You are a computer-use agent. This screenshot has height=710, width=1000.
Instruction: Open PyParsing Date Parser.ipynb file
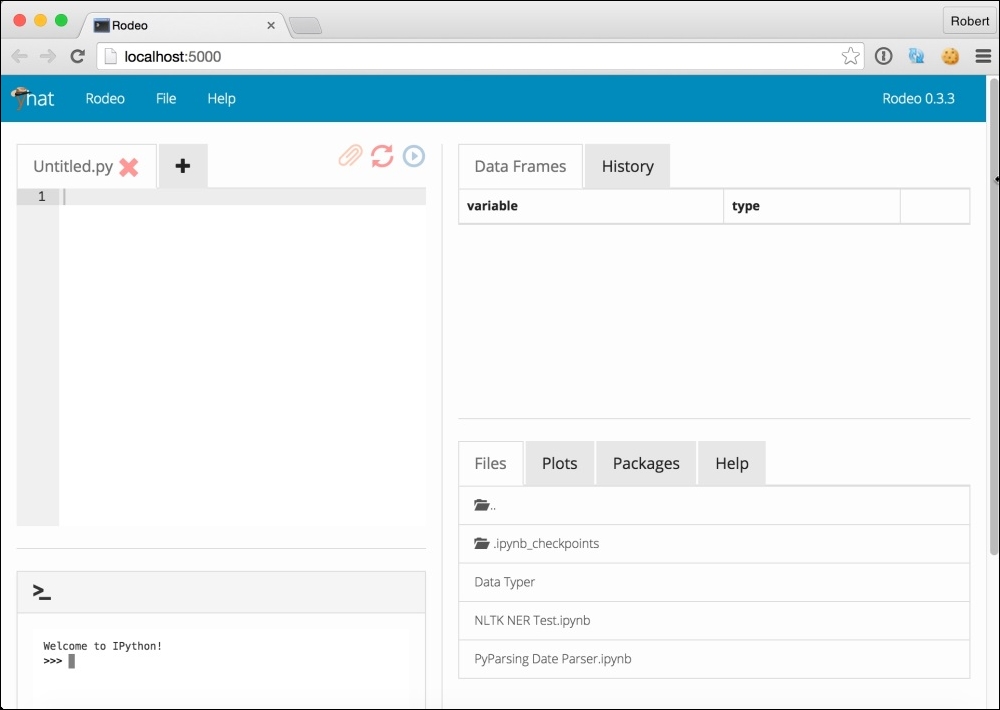click(x=552, y=659)
